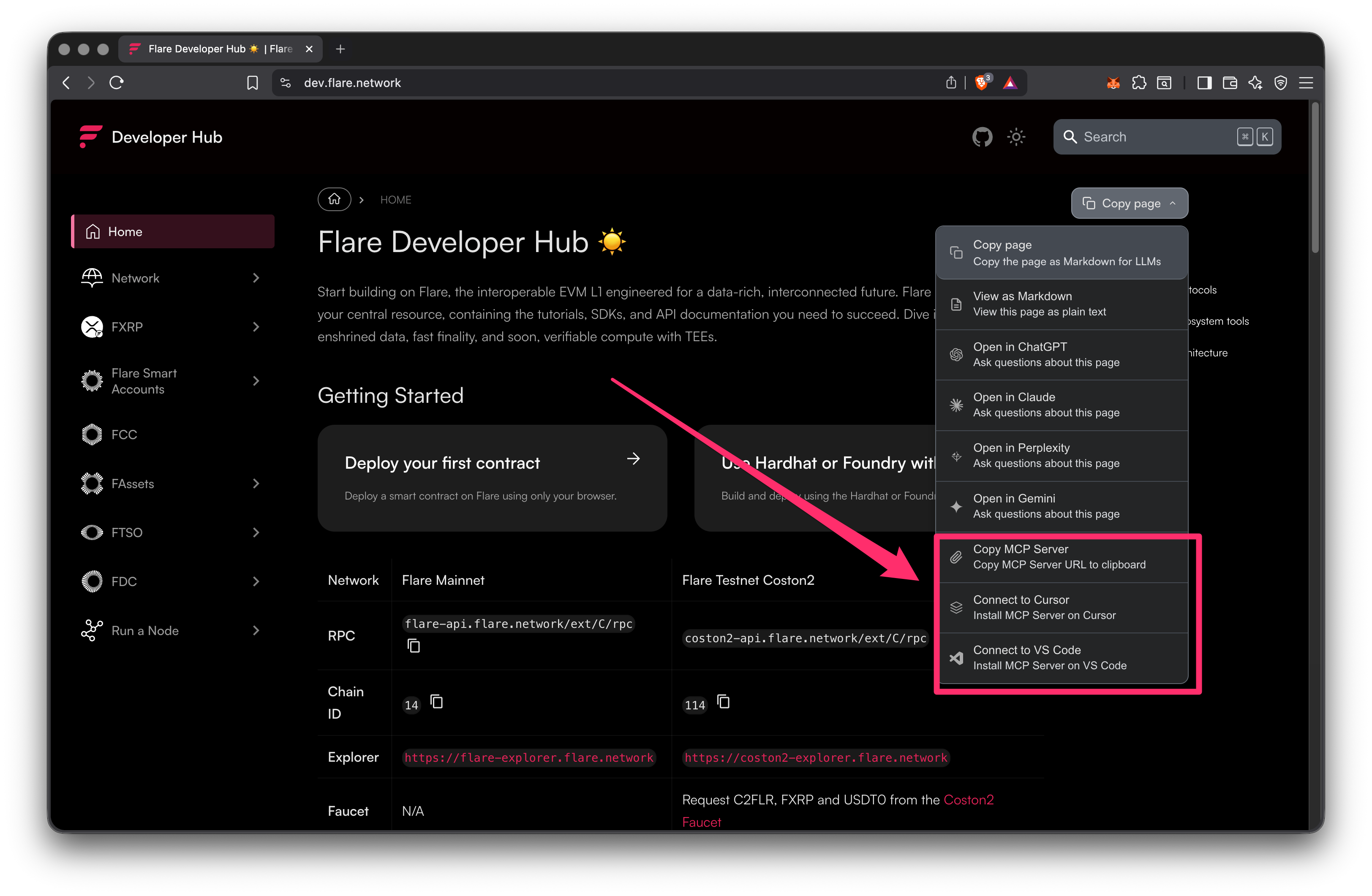Toggle the browser sidebar panel
The width and height of the screenshot is (1372, 896).
pos(1204,82)
